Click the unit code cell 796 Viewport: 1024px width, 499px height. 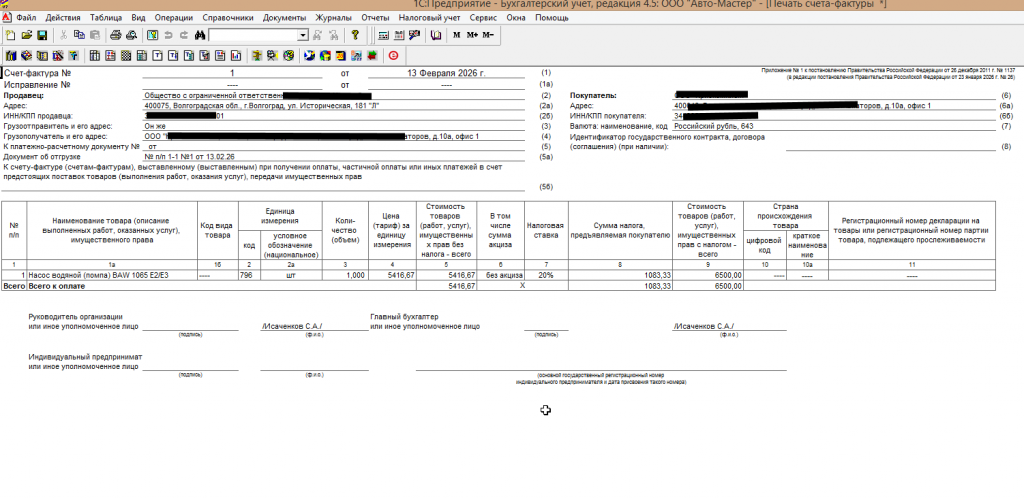[x=249, y=276]
